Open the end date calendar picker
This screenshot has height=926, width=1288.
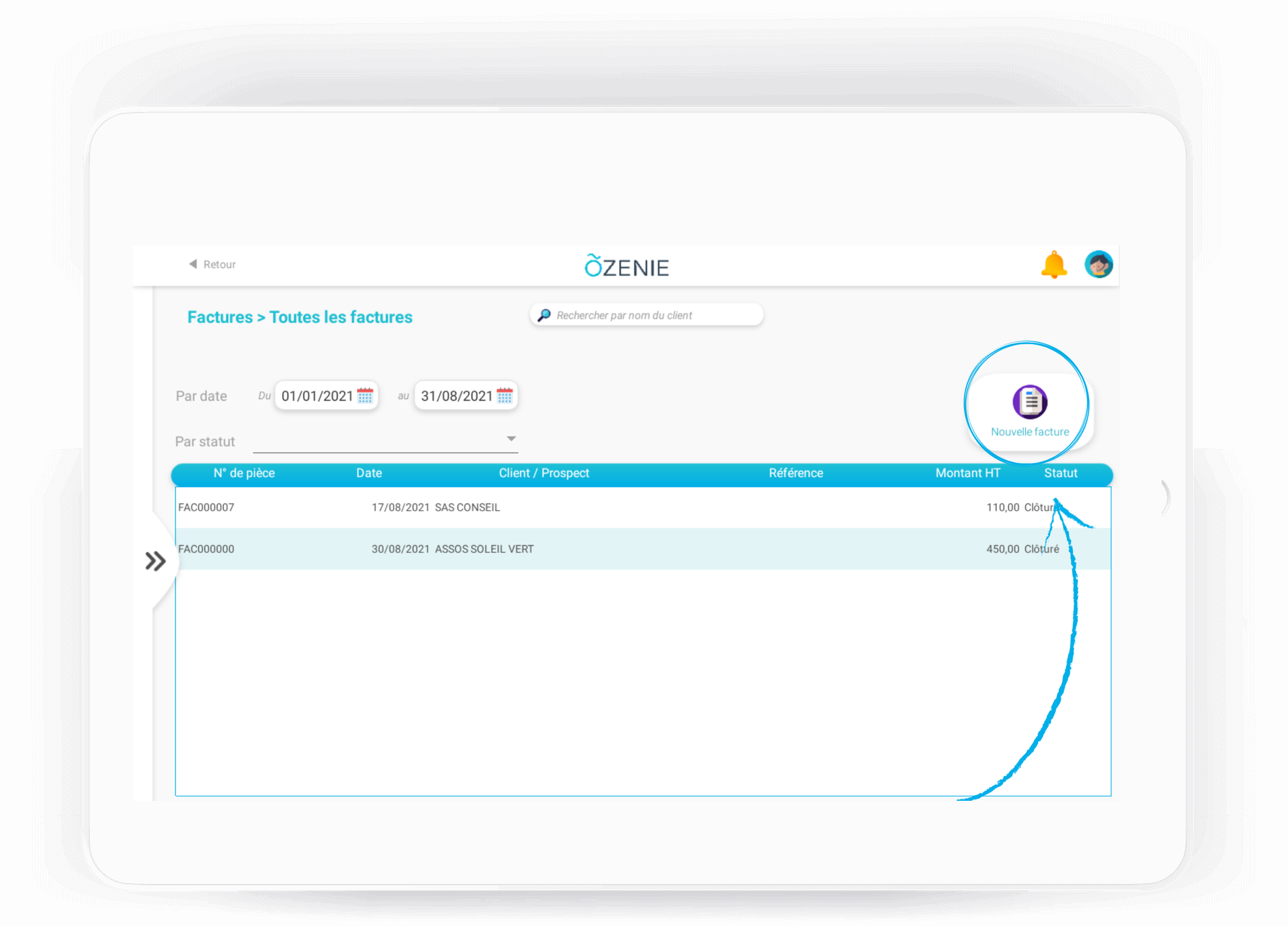tap(505, 395)
